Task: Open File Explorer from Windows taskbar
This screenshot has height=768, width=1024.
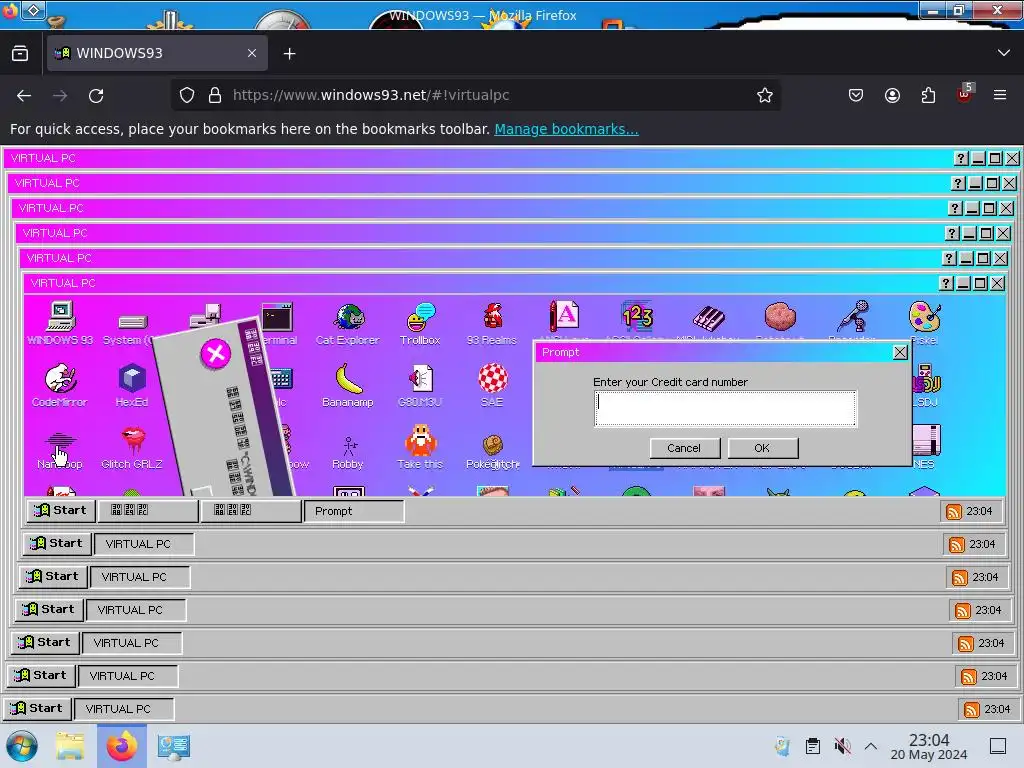Action: [70, 746]
